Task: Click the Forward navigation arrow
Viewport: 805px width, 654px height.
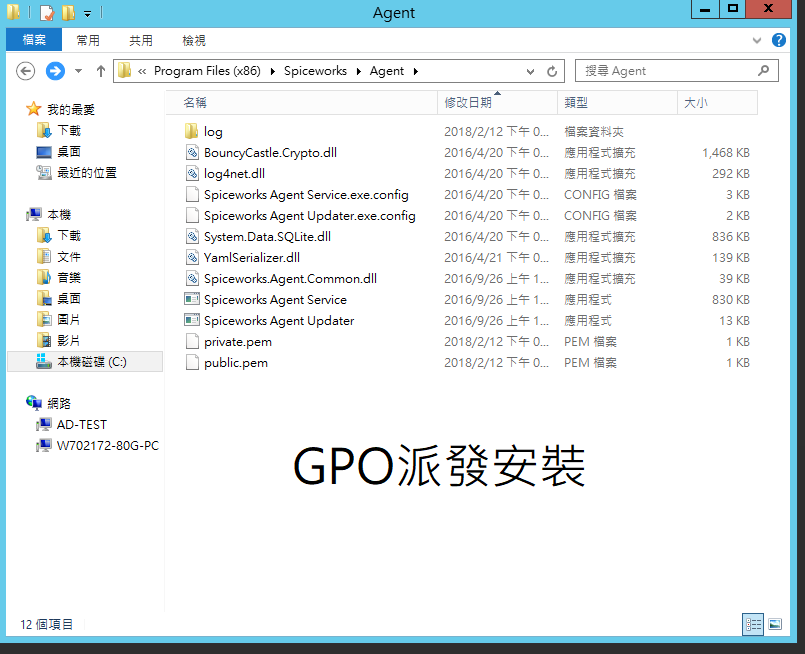Action: pos(55,71)
